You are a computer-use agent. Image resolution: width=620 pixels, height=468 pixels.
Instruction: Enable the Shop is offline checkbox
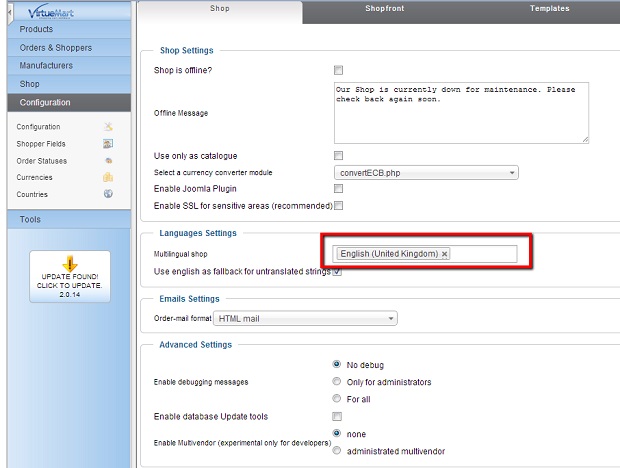click(338, 71)
